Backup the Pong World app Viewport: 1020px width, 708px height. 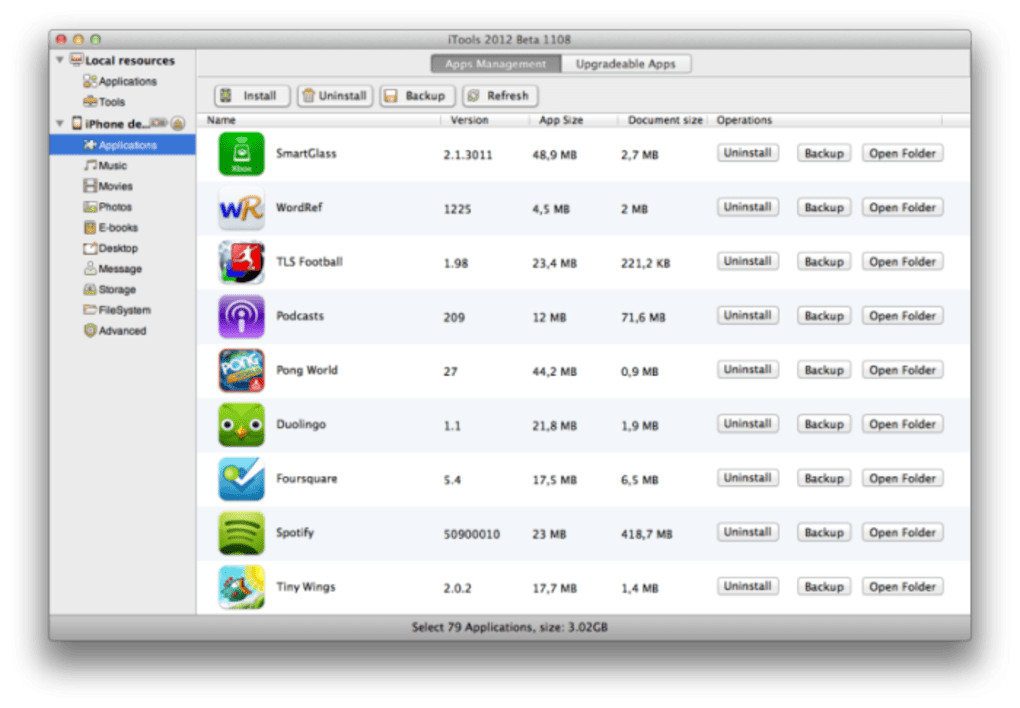click(824, 370)
